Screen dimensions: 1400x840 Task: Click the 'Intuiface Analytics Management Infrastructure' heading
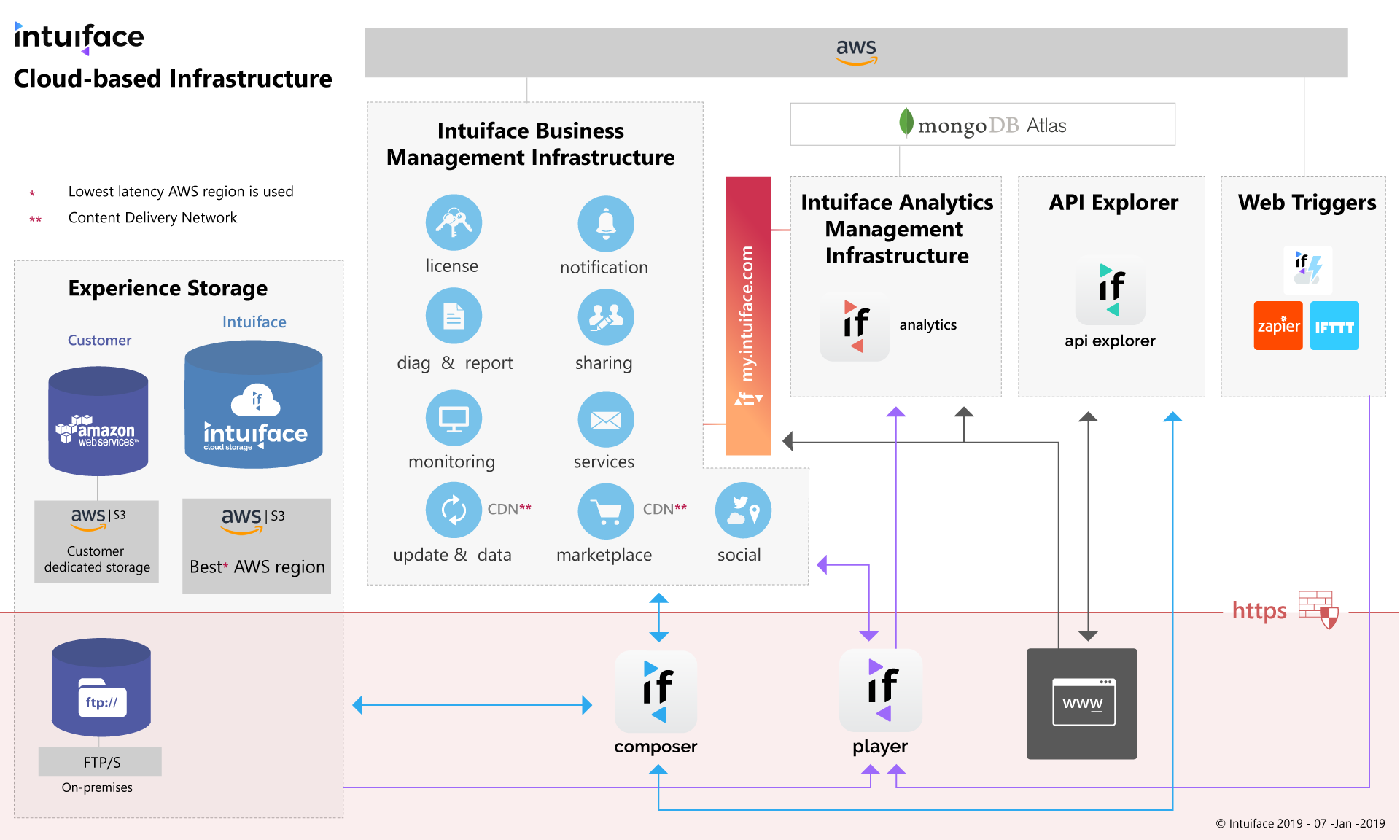[x=897, y=228]
